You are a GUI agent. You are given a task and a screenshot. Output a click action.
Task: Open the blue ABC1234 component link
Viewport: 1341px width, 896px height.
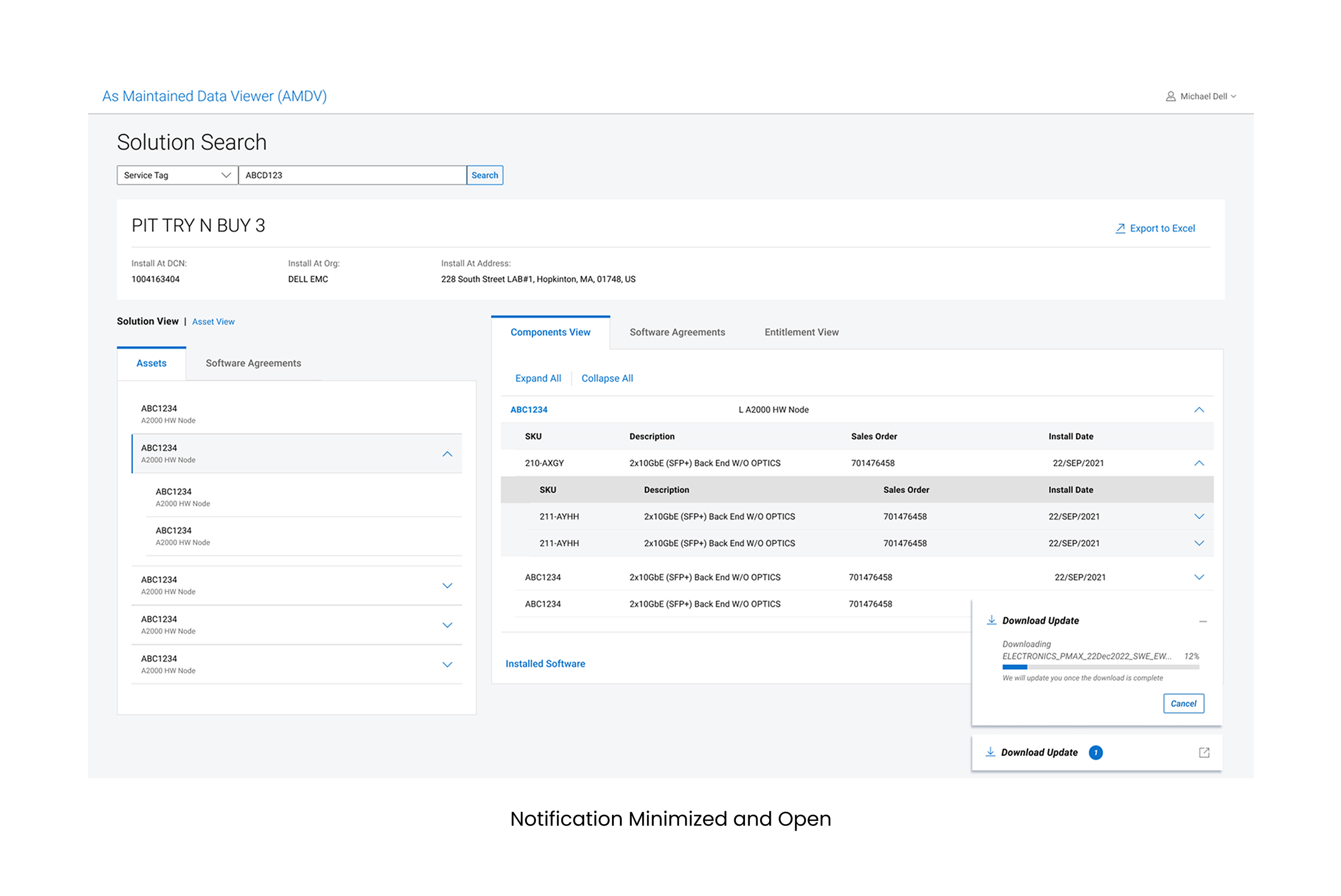point(529,410)
